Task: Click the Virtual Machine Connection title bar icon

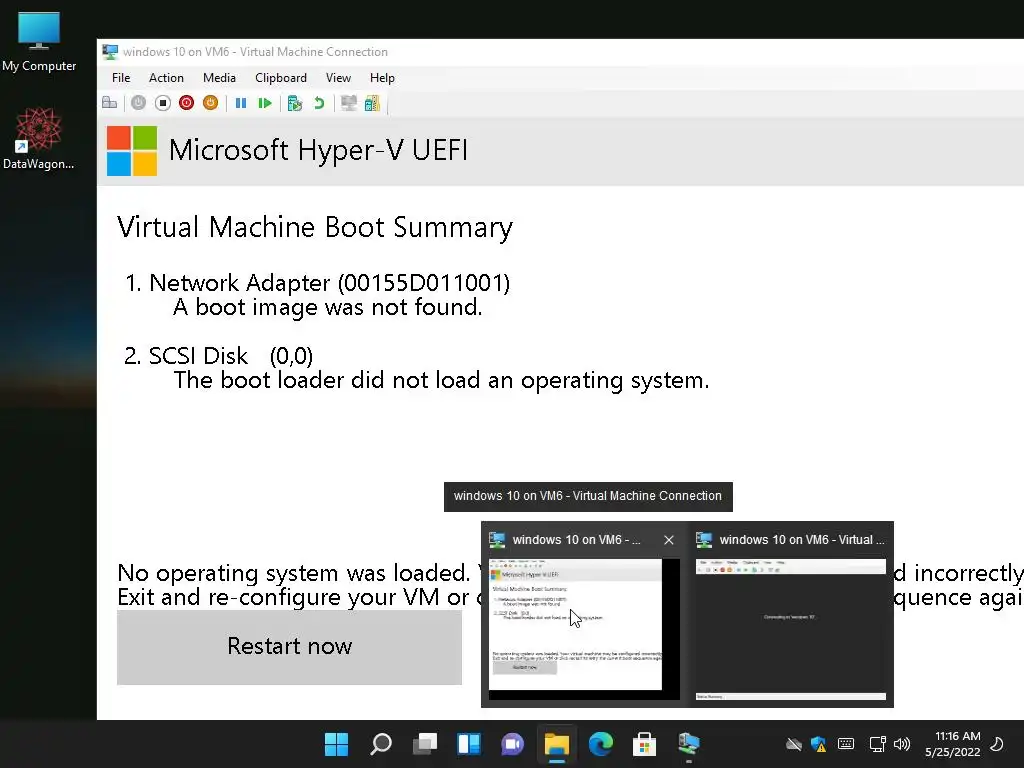Action: pyautogui.click(x=110, y=52)
